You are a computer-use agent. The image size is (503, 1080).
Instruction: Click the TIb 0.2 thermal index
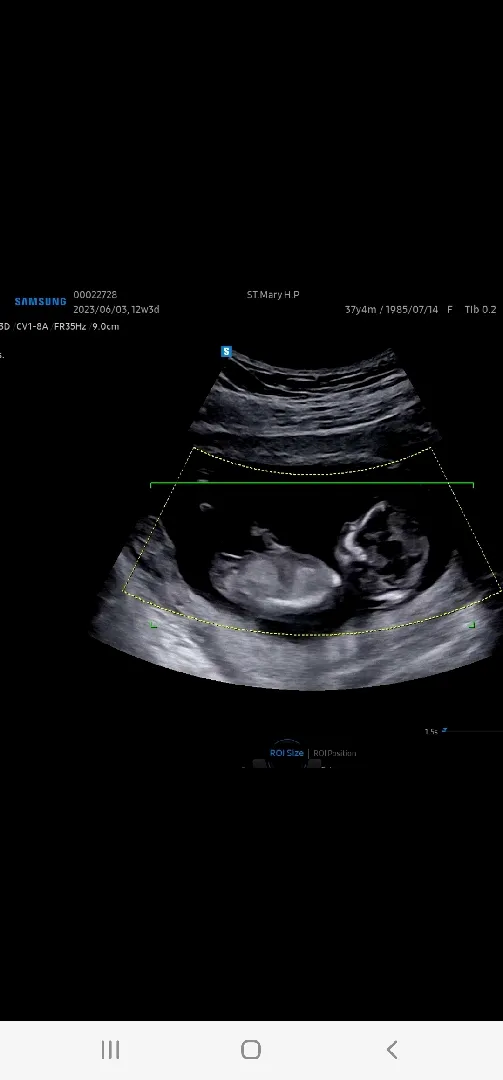[480, 310]
